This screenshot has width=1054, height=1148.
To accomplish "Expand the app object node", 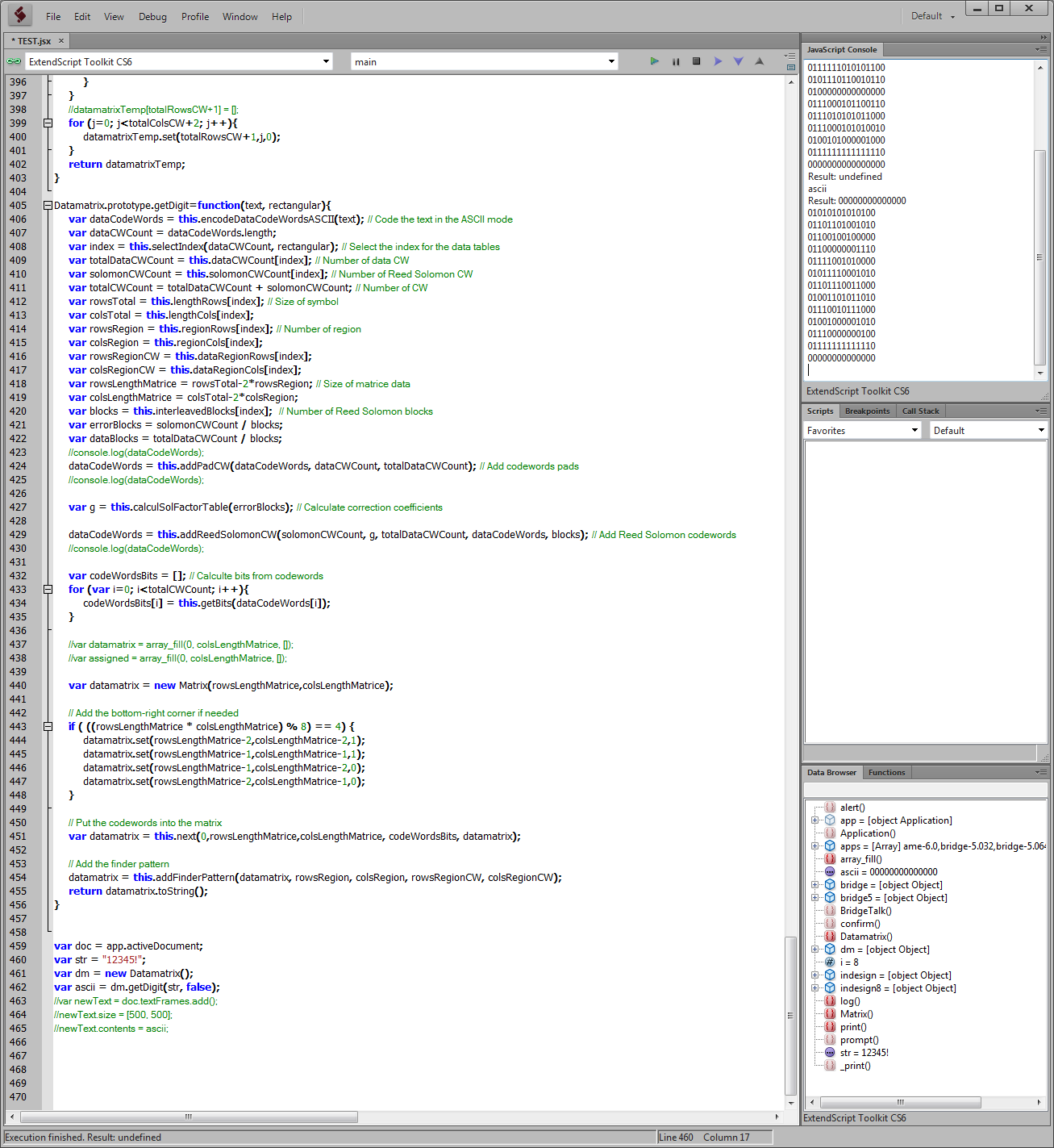I will point(814,820).
